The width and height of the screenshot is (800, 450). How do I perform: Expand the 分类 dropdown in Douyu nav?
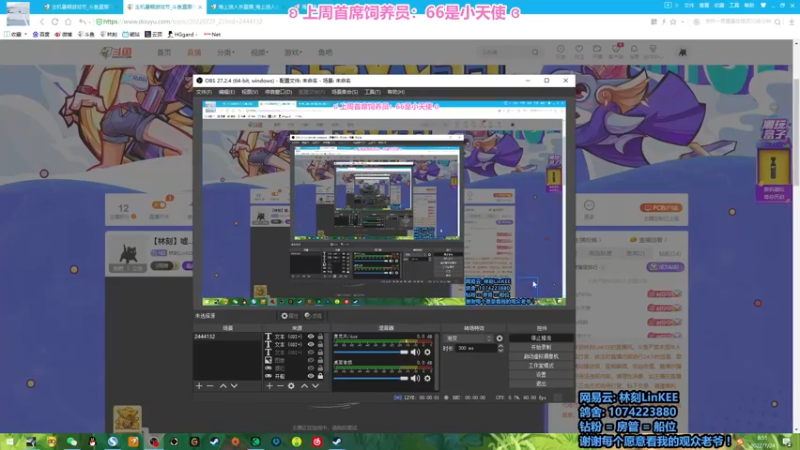[x=226, y=52]
